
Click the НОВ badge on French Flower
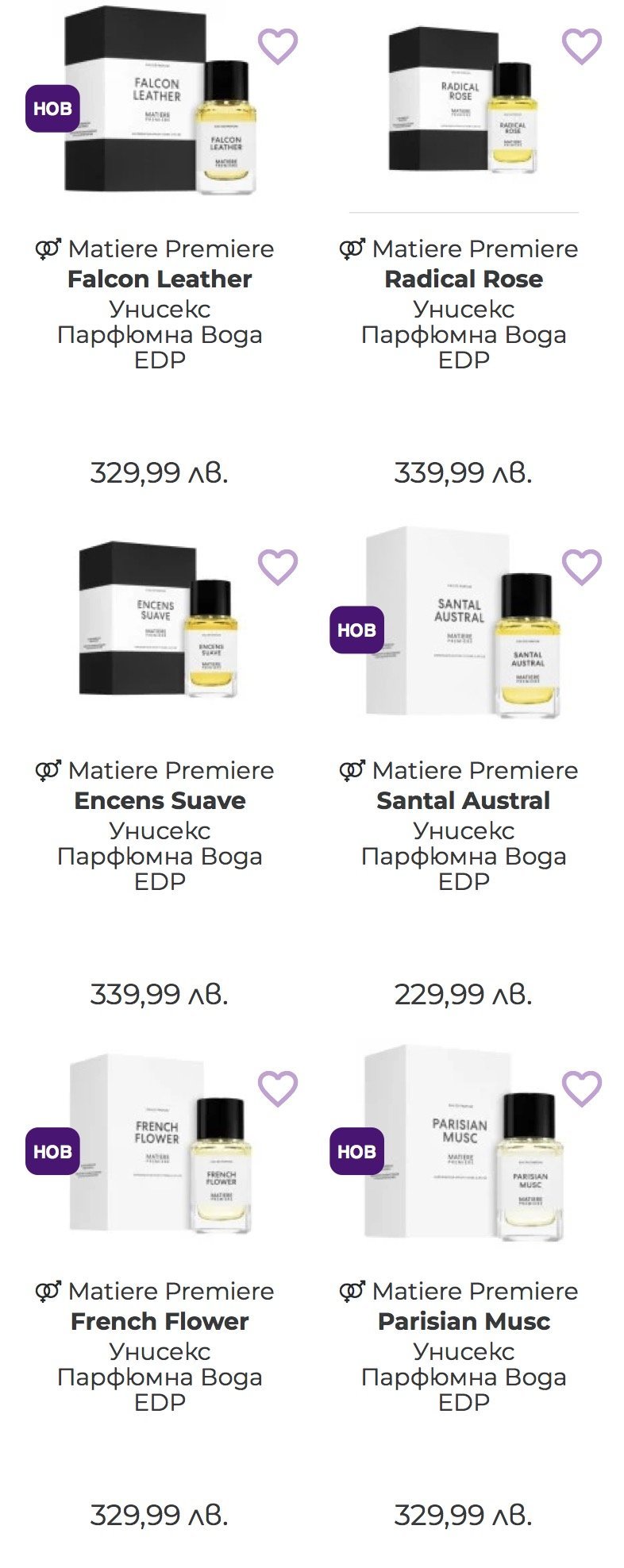pyautogui.click(x=52, y=1151)
